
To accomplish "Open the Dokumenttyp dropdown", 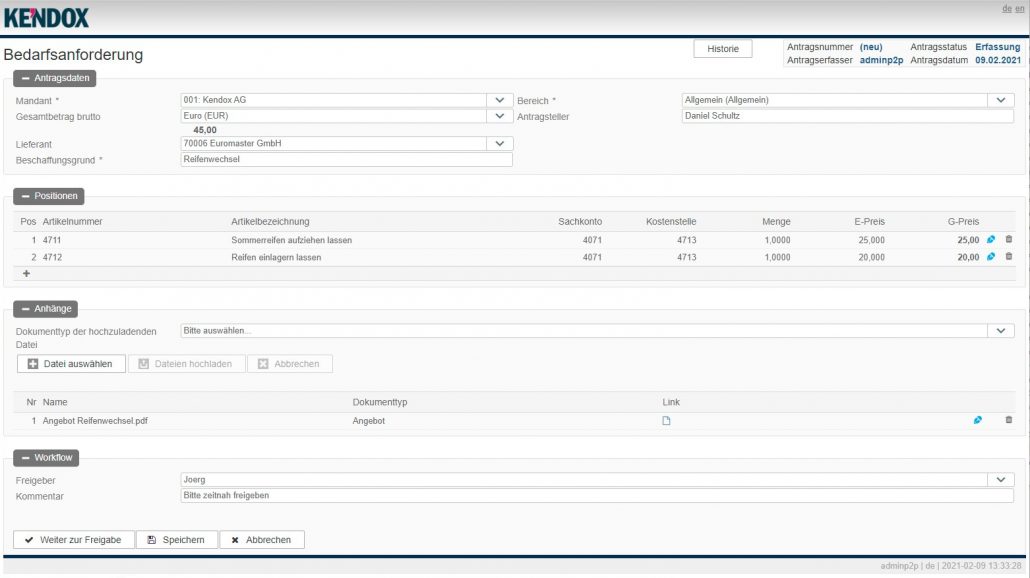I will [1000, 331].
